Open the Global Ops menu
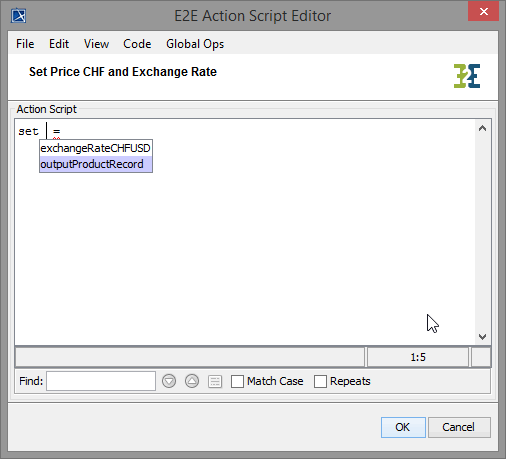Image resolution: width=506 pixels, height=459 pixels. [195, 44]
